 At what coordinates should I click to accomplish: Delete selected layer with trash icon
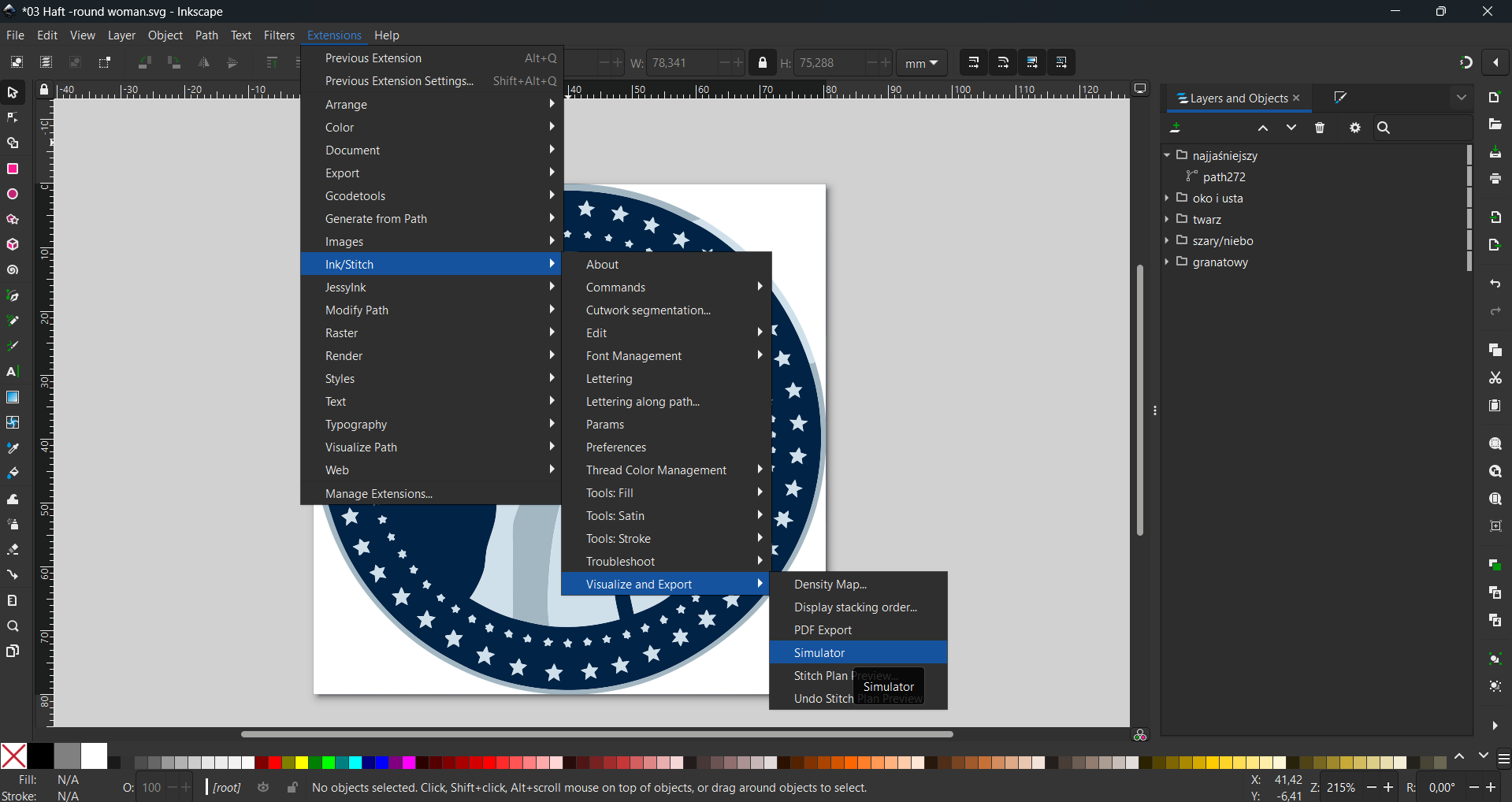(1320, 128)
